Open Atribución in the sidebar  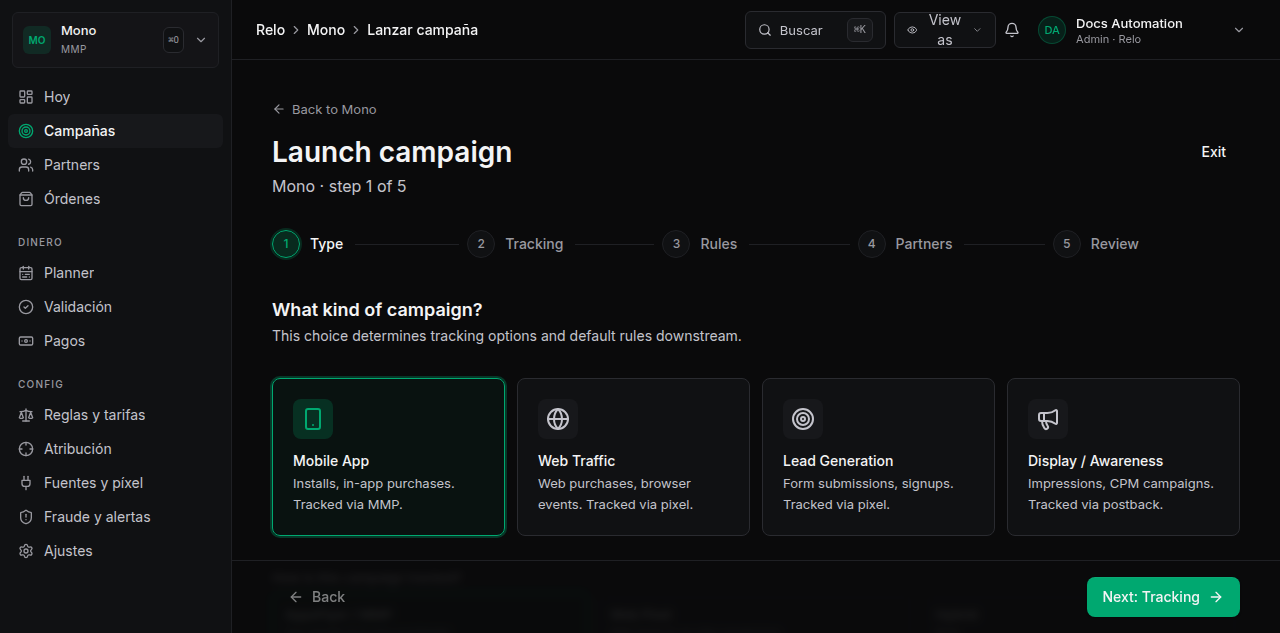115,449
